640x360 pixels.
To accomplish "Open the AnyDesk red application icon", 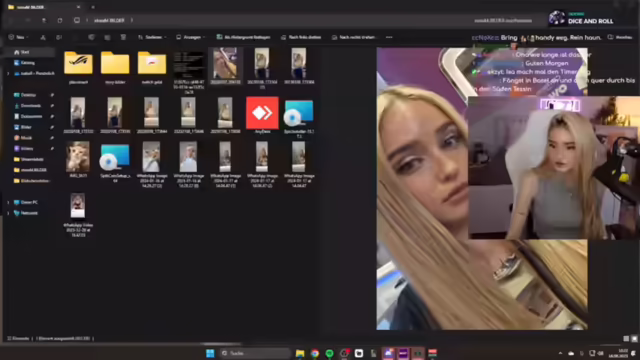I will click(262, 113).
